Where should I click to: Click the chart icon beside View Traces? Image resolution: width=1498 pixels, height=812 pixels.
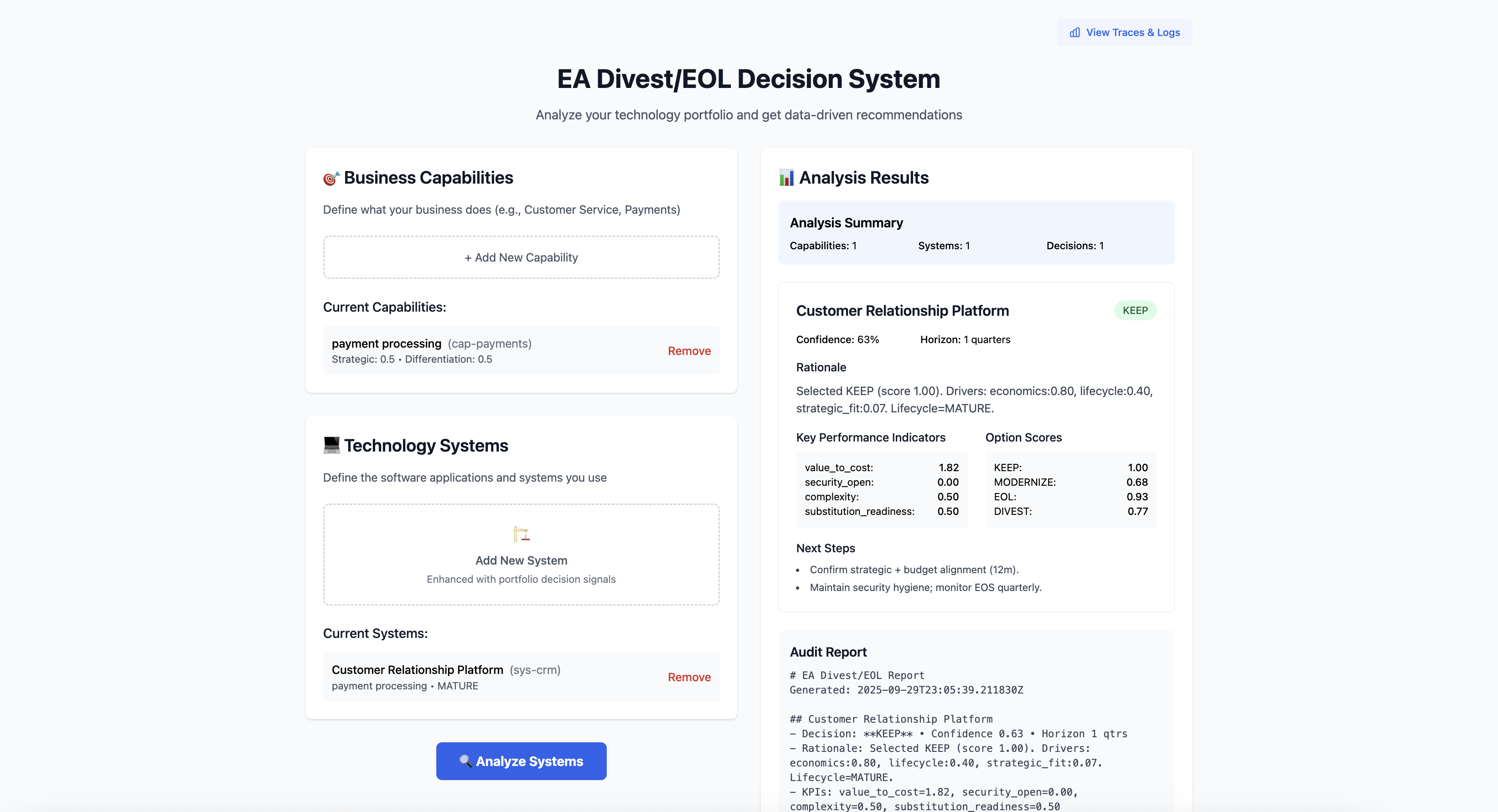pos(1074,32)
